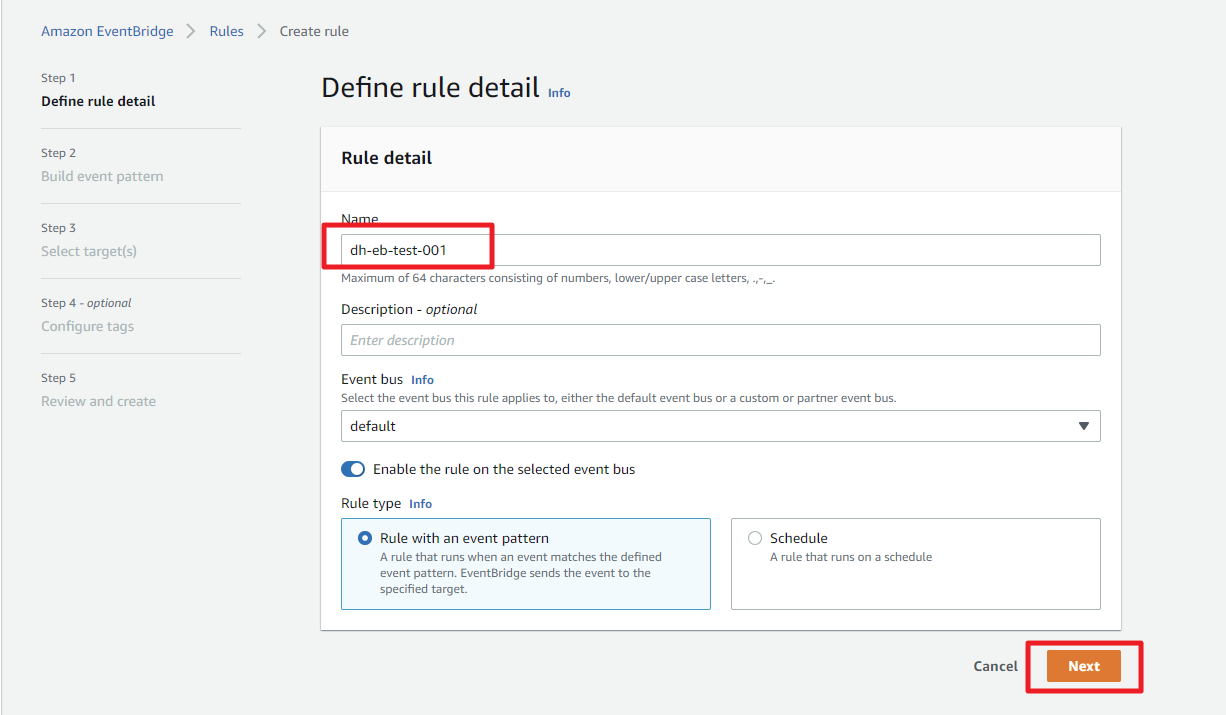Open the Rules breadcrumb link
This screenshot has height=715, width=1226.
tap(226, 31)
